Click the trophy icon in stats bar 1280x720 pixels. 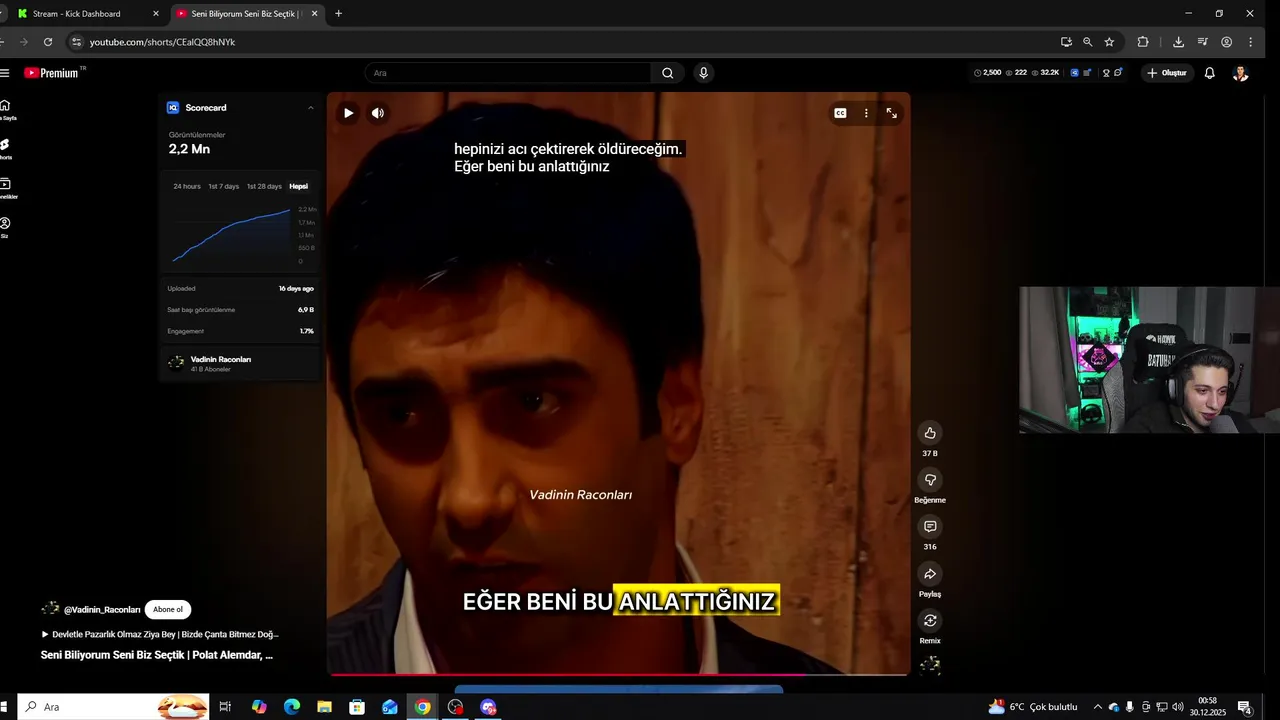click(1106, 73)
